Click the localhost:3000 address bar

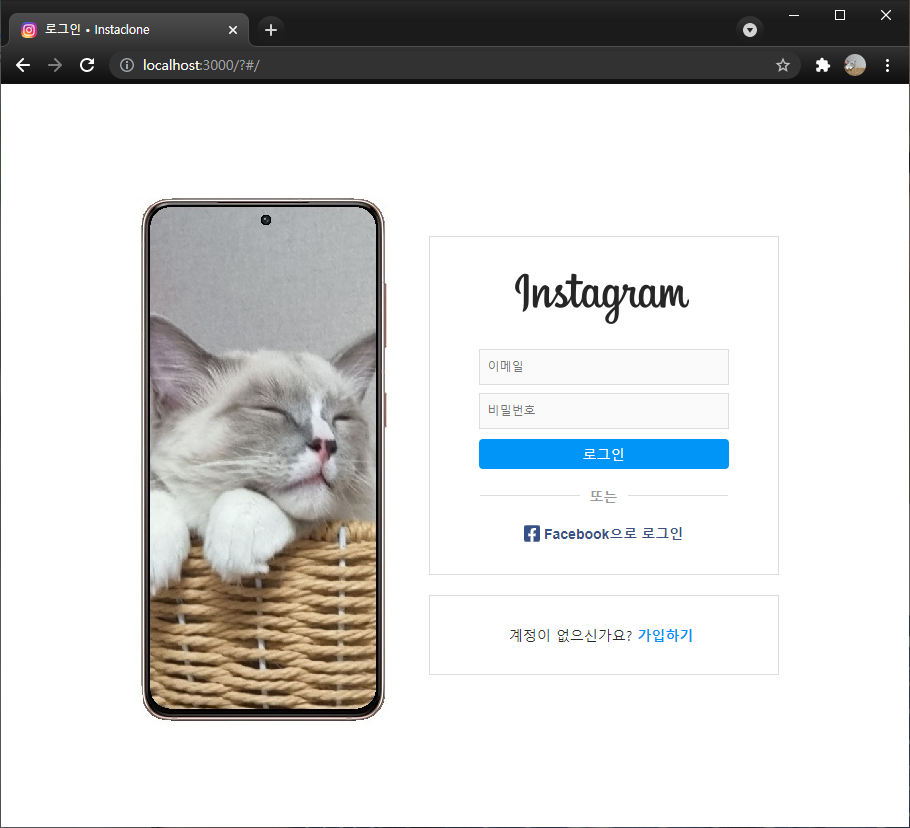[453, 65]
